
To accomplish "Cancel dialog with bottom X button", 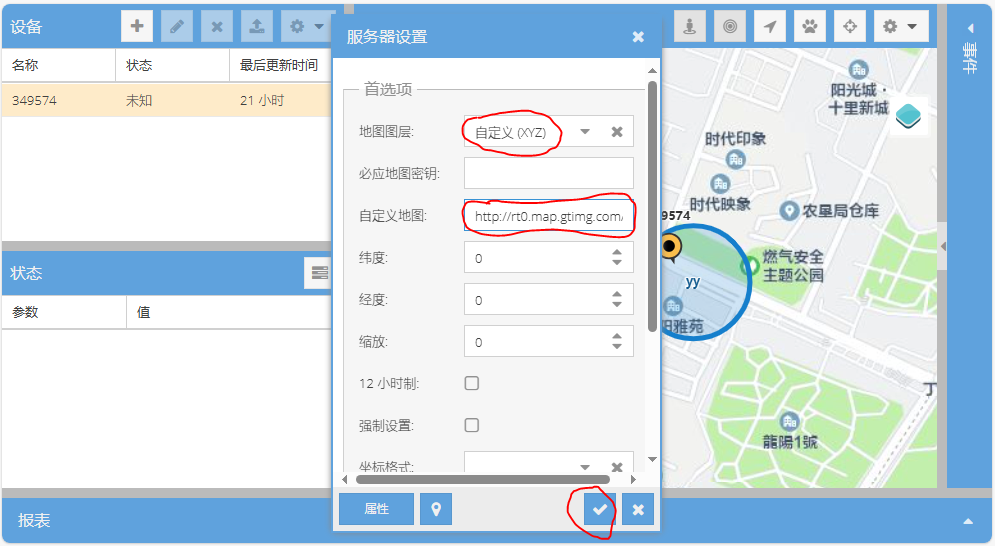I will (x=638, y=509).
